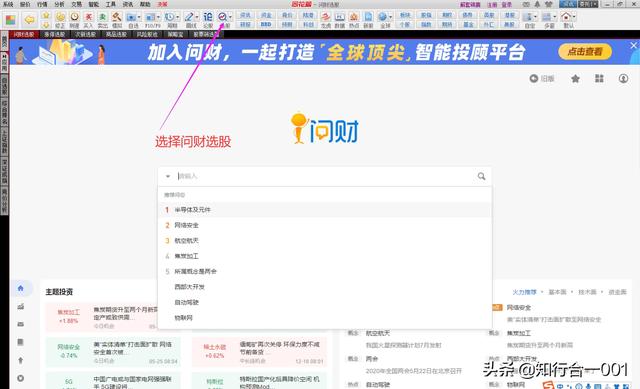The image size is (640, 389).
Task: Open the 全球 globe dropdown arrow
Action: [x=391, y=17]
